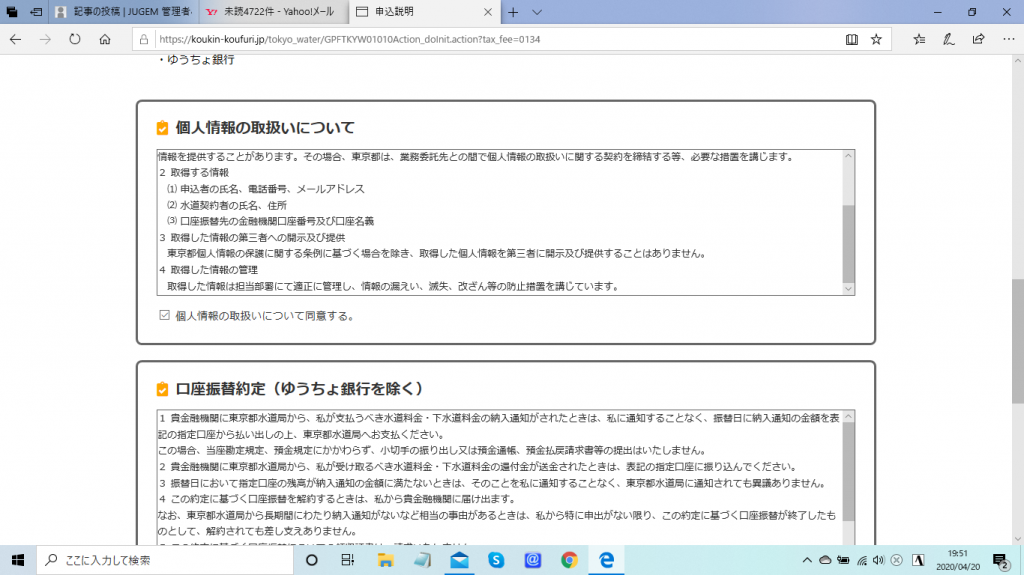Open Skype from the taskbar
Image resolution: width=1024 pixels, height=575 pixels.
[496, 560]
